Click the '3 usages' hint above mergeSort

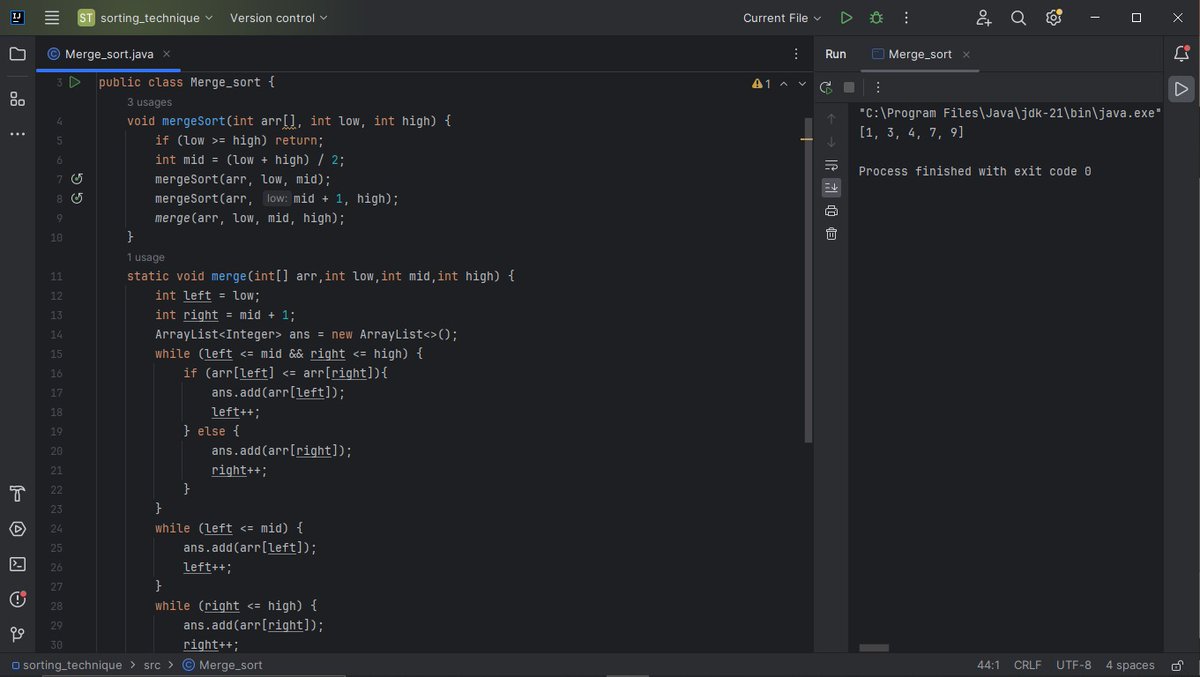click(x=150, y=102)
